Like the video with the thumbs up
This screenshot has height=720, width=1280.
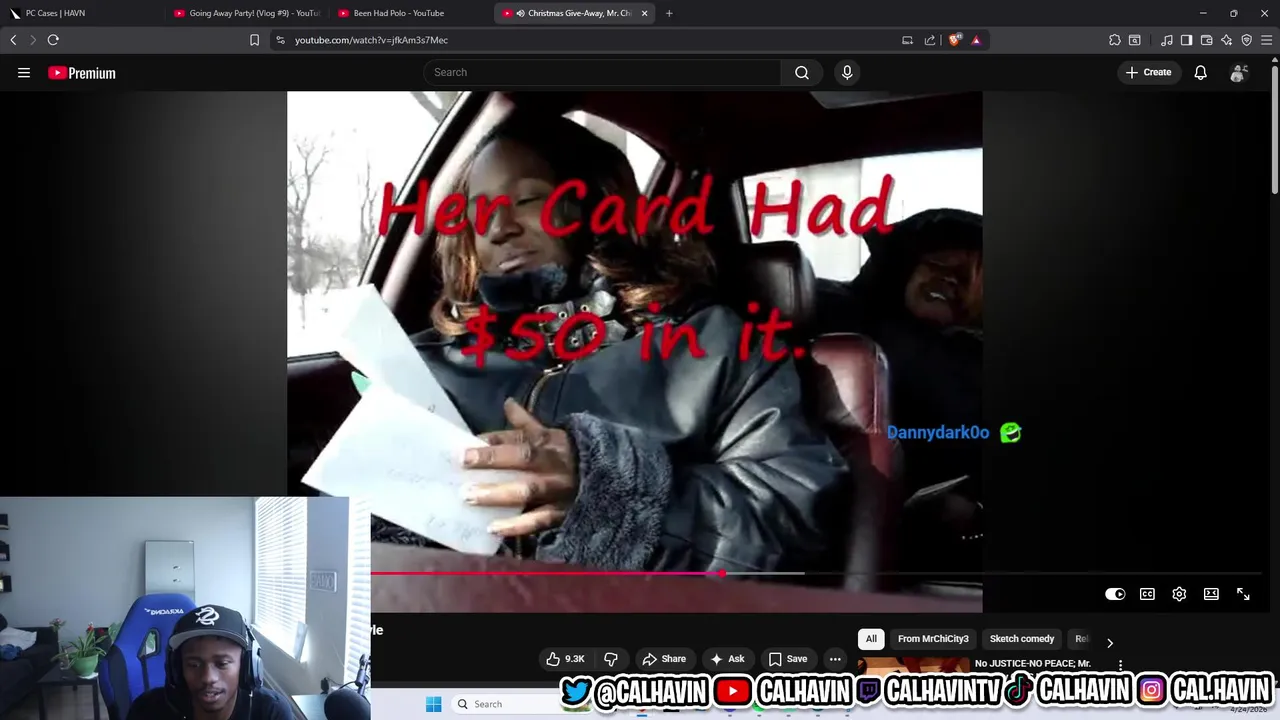pos(565,659)
